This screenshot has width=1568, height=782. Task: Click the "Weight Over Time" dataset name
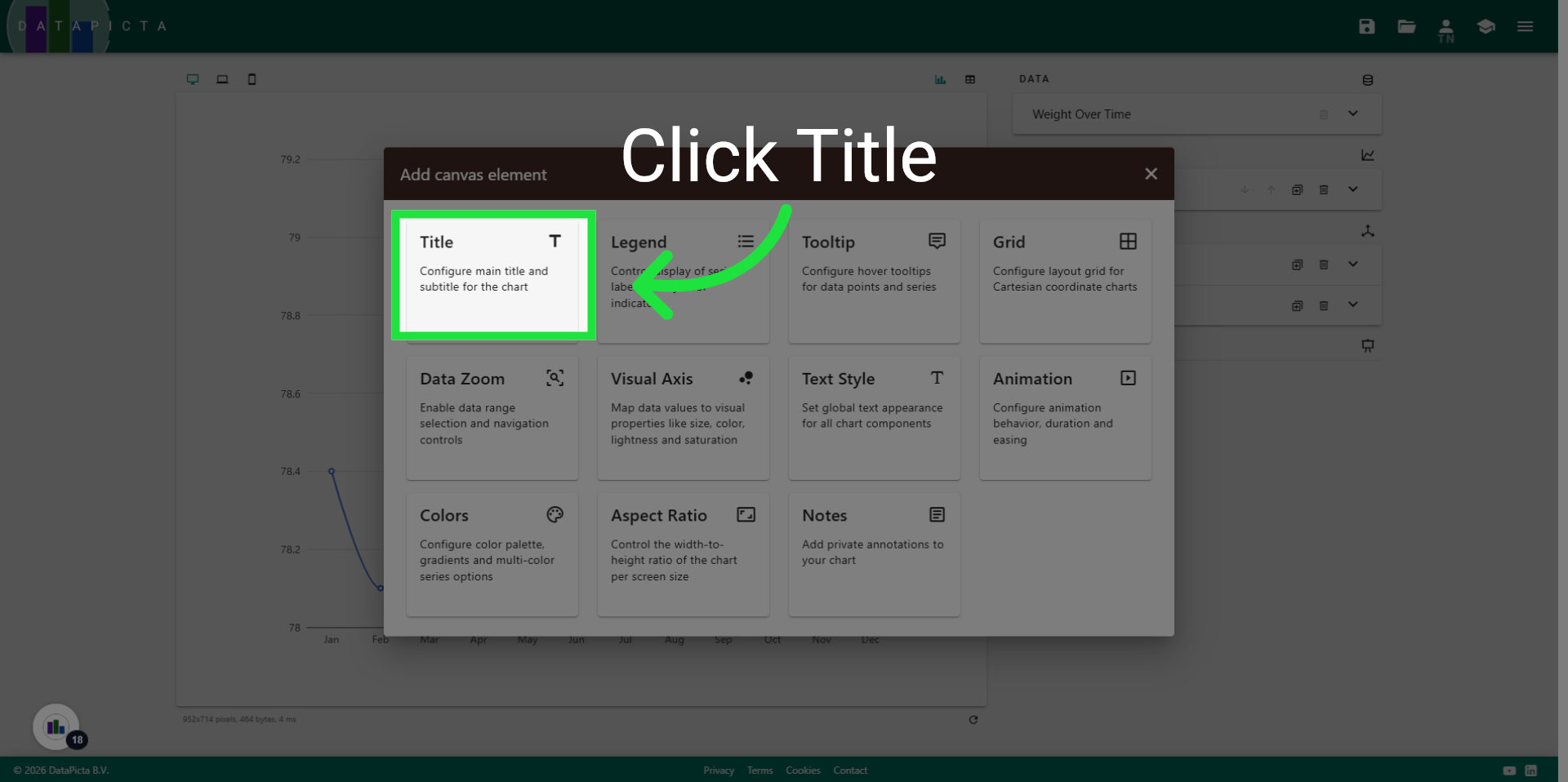click(x=1081, y=114)
